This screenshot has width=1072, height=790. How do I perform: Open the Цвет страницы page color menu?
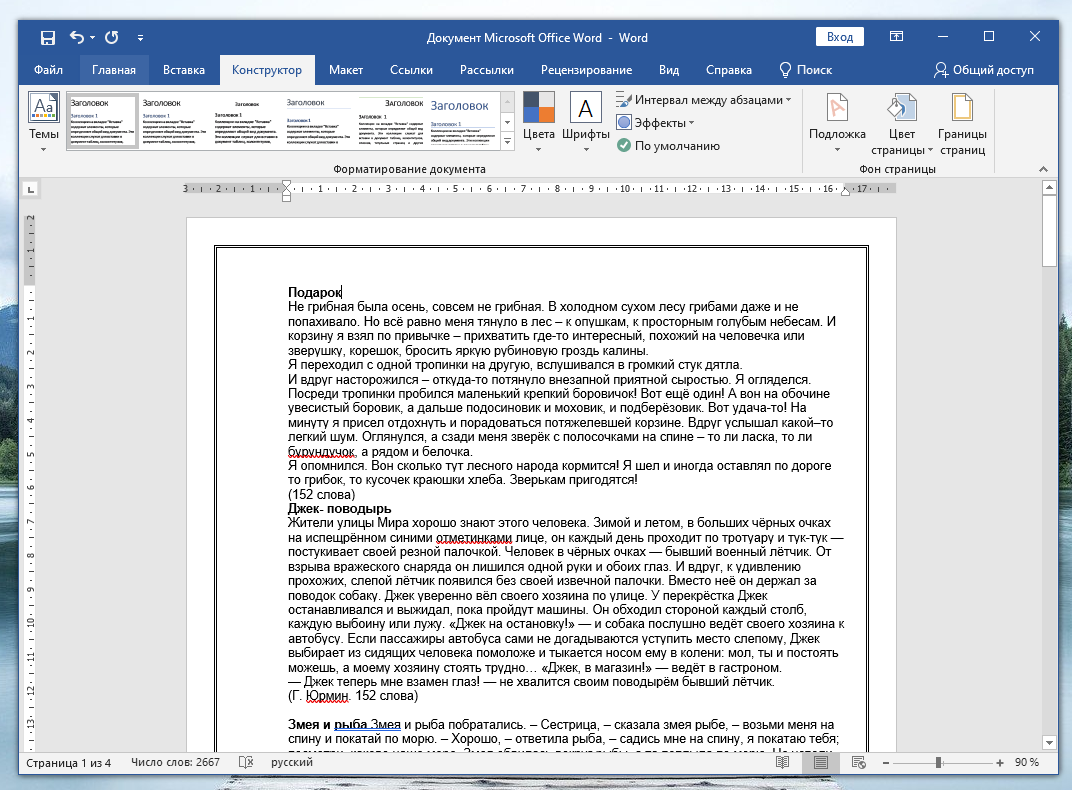(901, 124)
